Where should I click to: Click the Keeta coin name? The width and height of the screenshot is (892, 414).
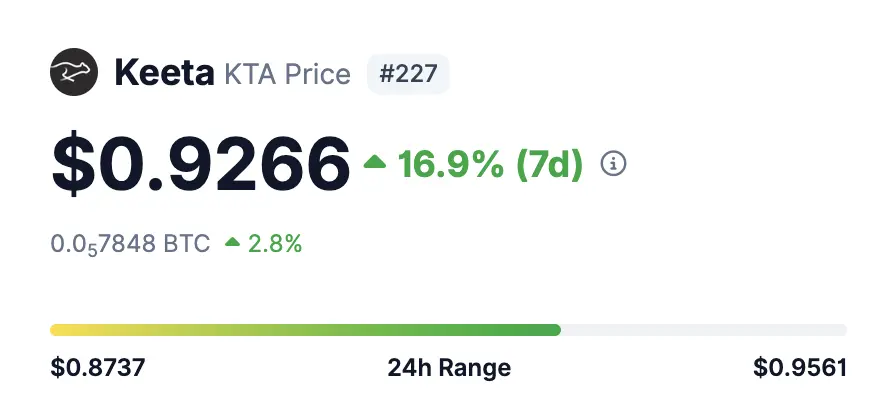coord(164,74)
